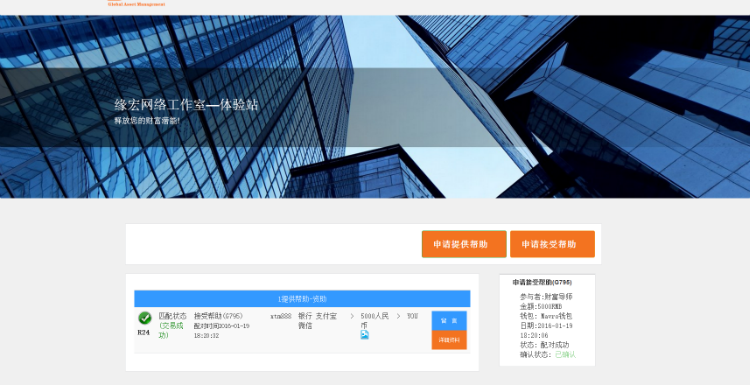
Task: Open the orange 详细资料 details button
Action: 449,340
